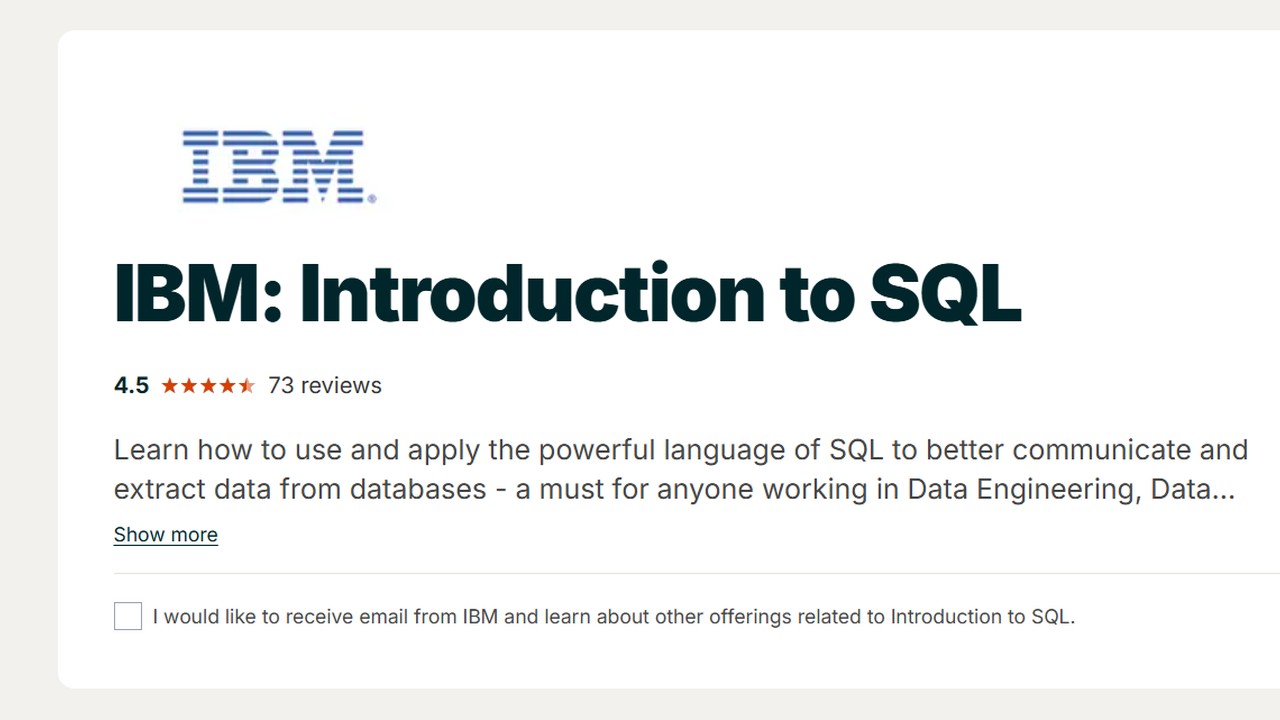Click the half-filled fifth rating star

click(x=247, y=386)
